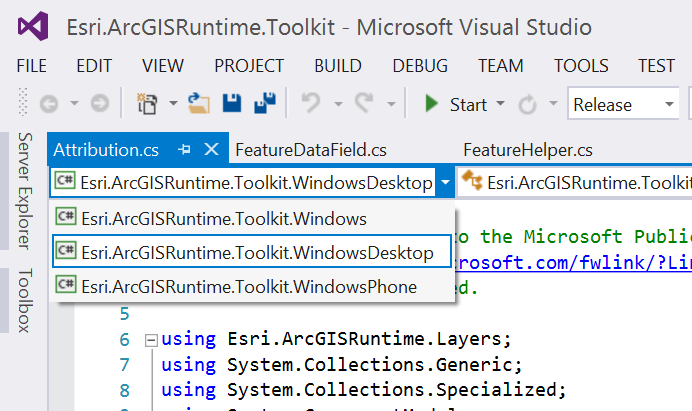The height and width of the screenshot is (411, 692).
Task: Select Esri.ArcGISRuntime.Toolkit.WindowsPhone from the list
Action: pos(252,286)
